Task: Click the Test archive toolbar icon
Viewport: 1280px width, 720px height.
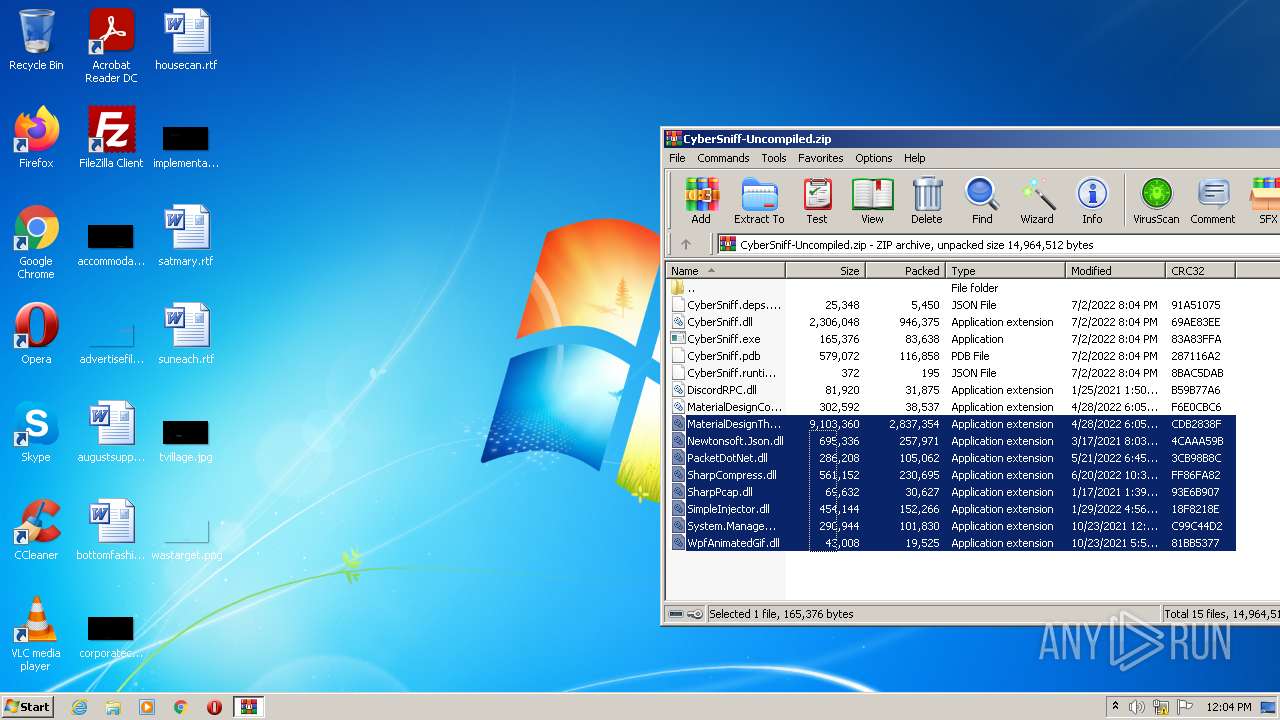Action: point(817,201)
